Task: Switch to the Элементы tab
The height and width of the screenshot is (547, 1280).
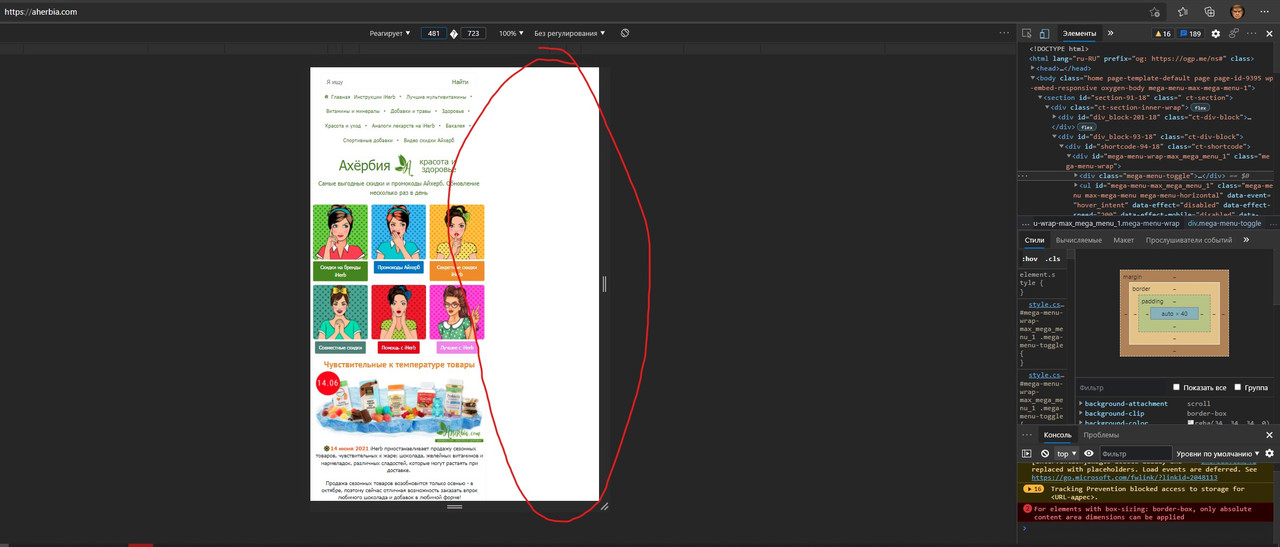Action: [1079, 33]
